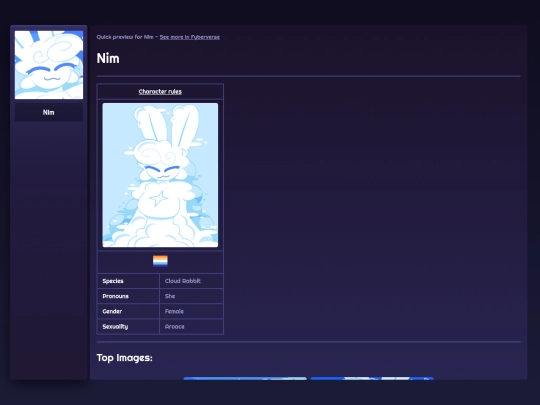Viewport: 540px width, 405px height.
Task: Select the Pronouns label cell
Action: pos(128,296)
